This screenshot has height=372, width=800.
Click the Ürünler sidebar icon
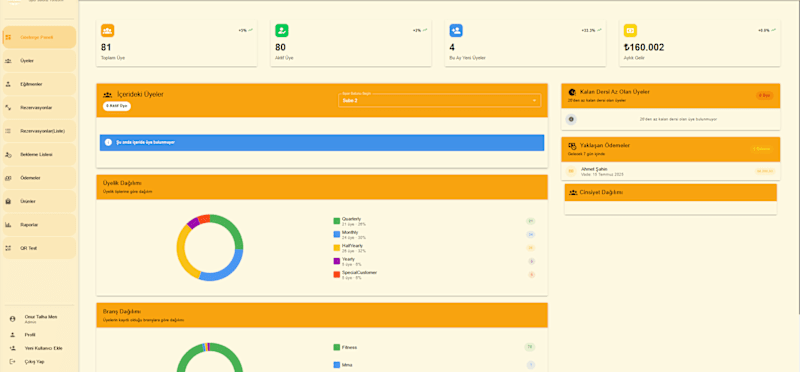coord(8,202)
